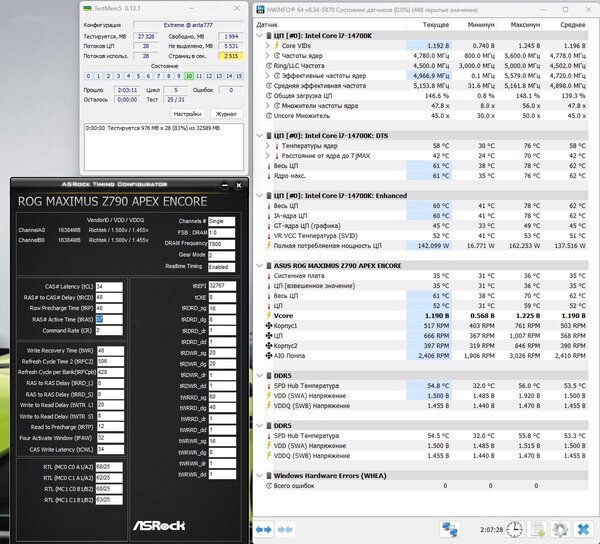Collapse the ASUS ROG MAXIMUS Z790 APEX ENCORE group
Screen dimensions: 600x544
click(x=259, y=265)
